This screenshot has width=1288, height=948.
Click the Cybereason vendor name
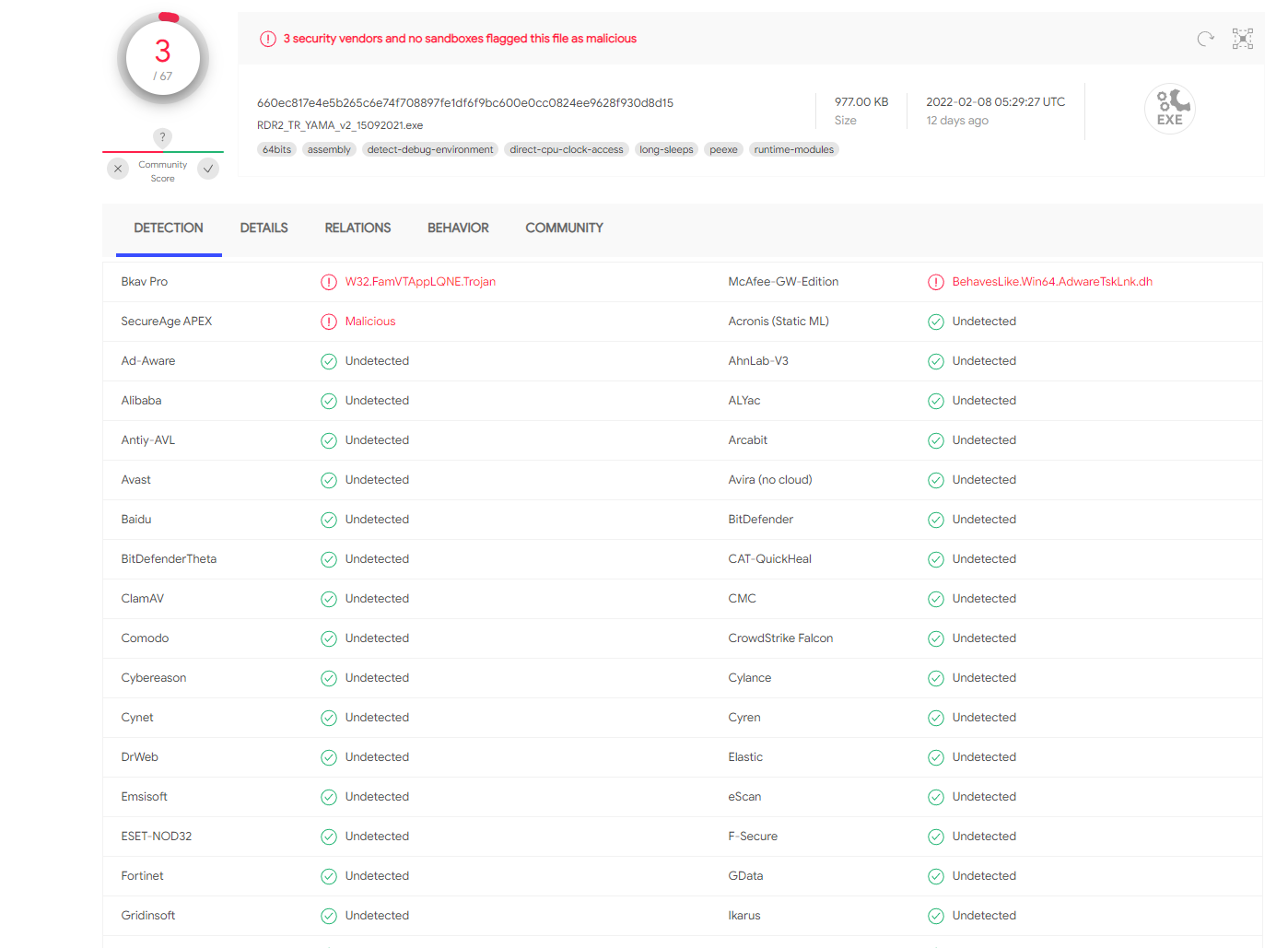(x=154, y=678)
